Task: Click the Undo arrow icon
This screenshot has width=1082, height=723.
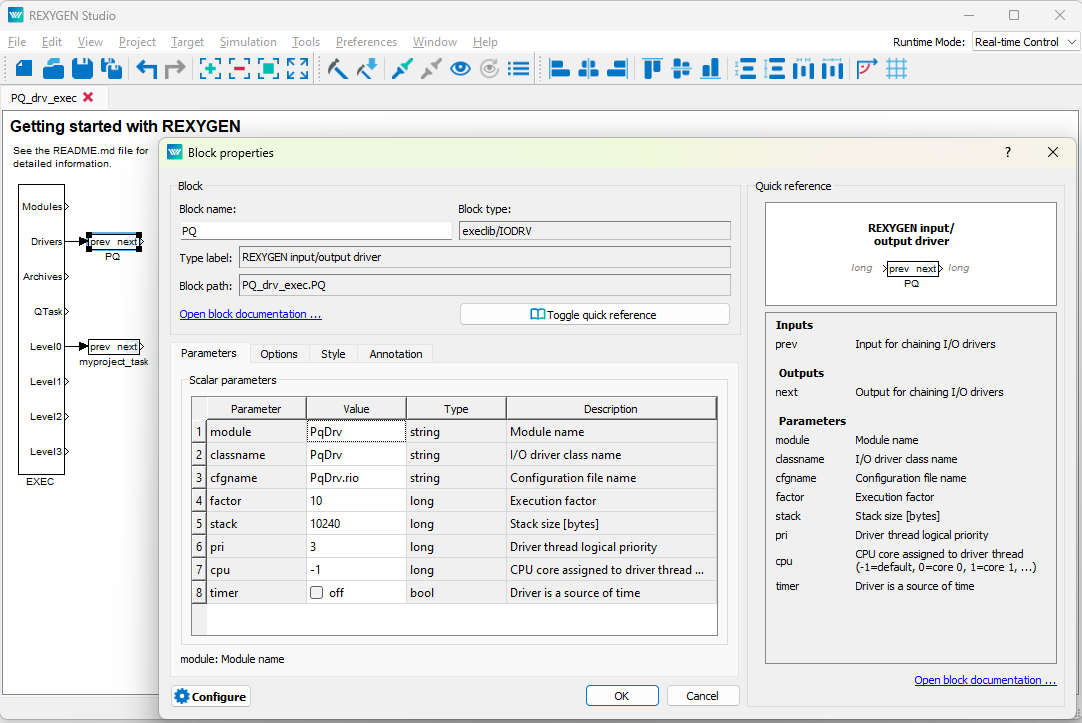Action: click(146, 68)
